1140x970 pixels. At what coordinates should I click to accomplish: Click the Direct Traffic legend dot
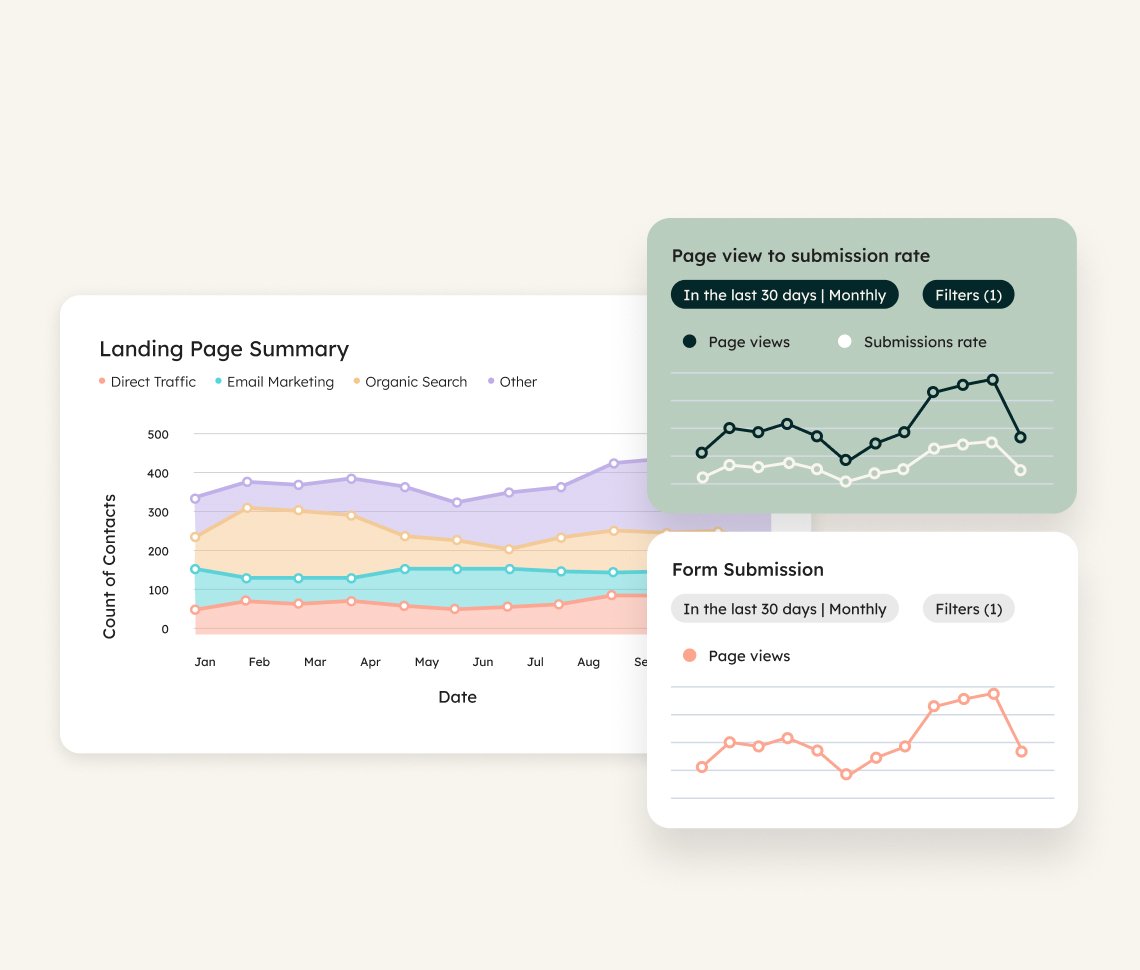coord(102,382)
